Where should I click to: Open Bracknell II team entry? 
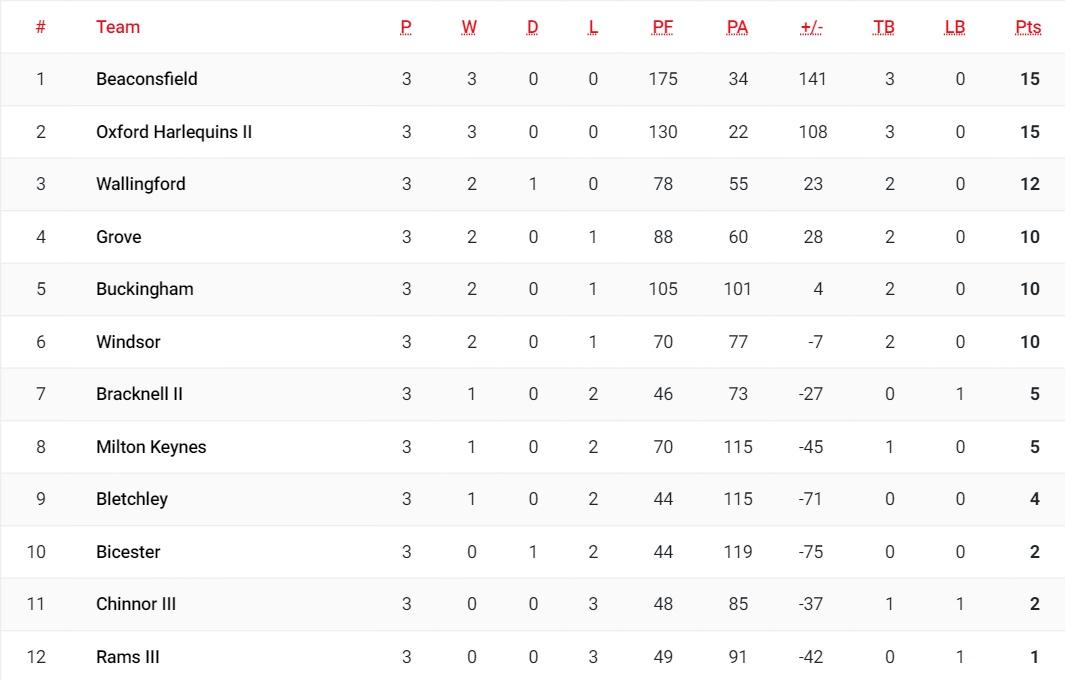[x=139, y=394]
